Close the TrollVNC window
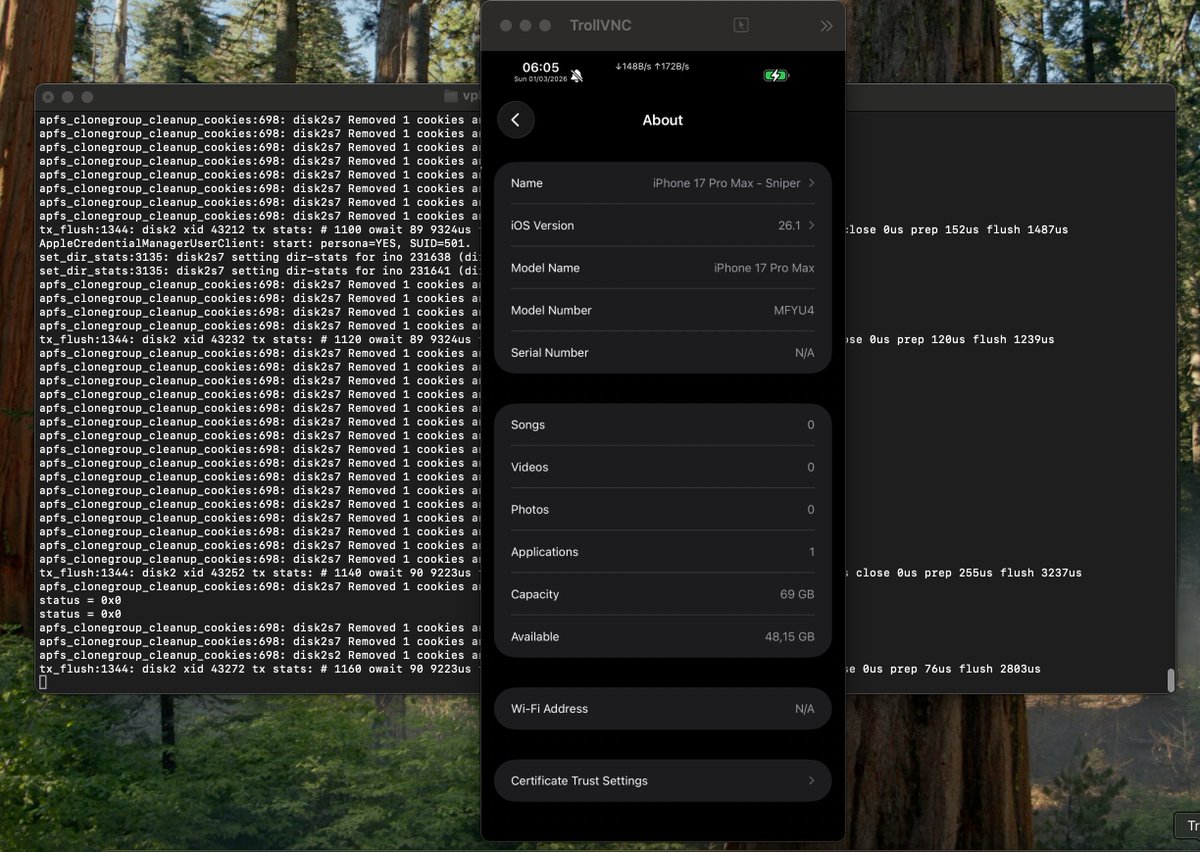The width and height of the screenshot is (1200, 852). pyautogui.click(x=505, y=25)
